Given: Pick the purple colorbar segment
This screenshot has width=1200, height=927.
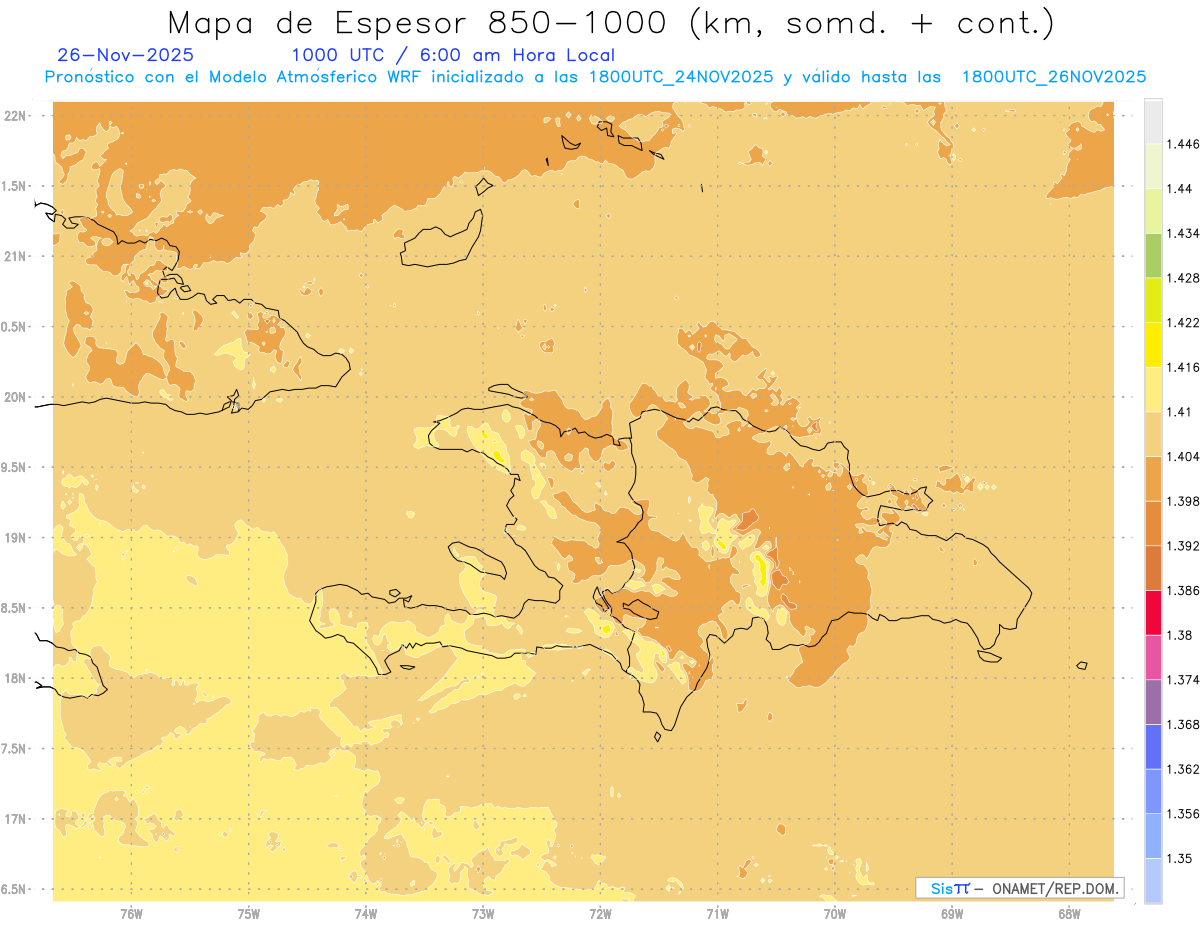Looking at the screenshot, I should 1153,702.
